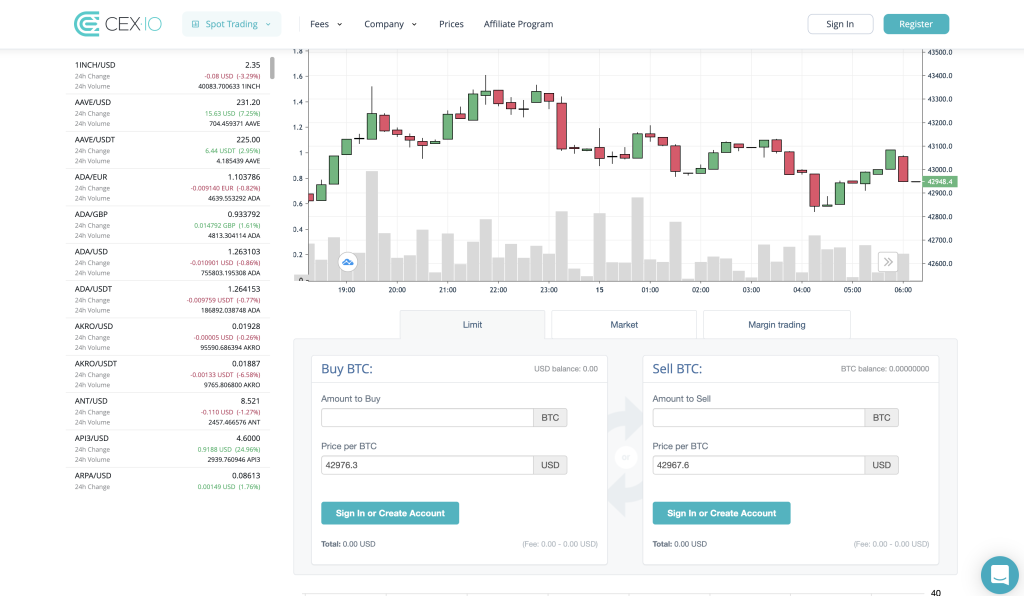Open the Spot Trading dropdown
The width and height of the screenshot is (1024, 596).
coord(232,24)
